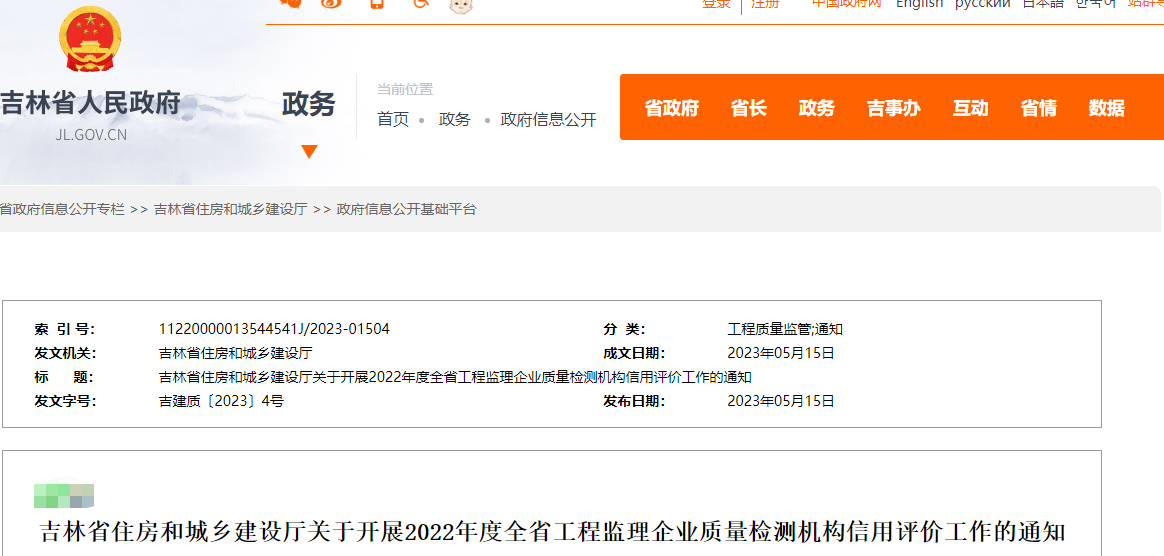Open the 省政府 tab in orange navigation

click(672, 108)
